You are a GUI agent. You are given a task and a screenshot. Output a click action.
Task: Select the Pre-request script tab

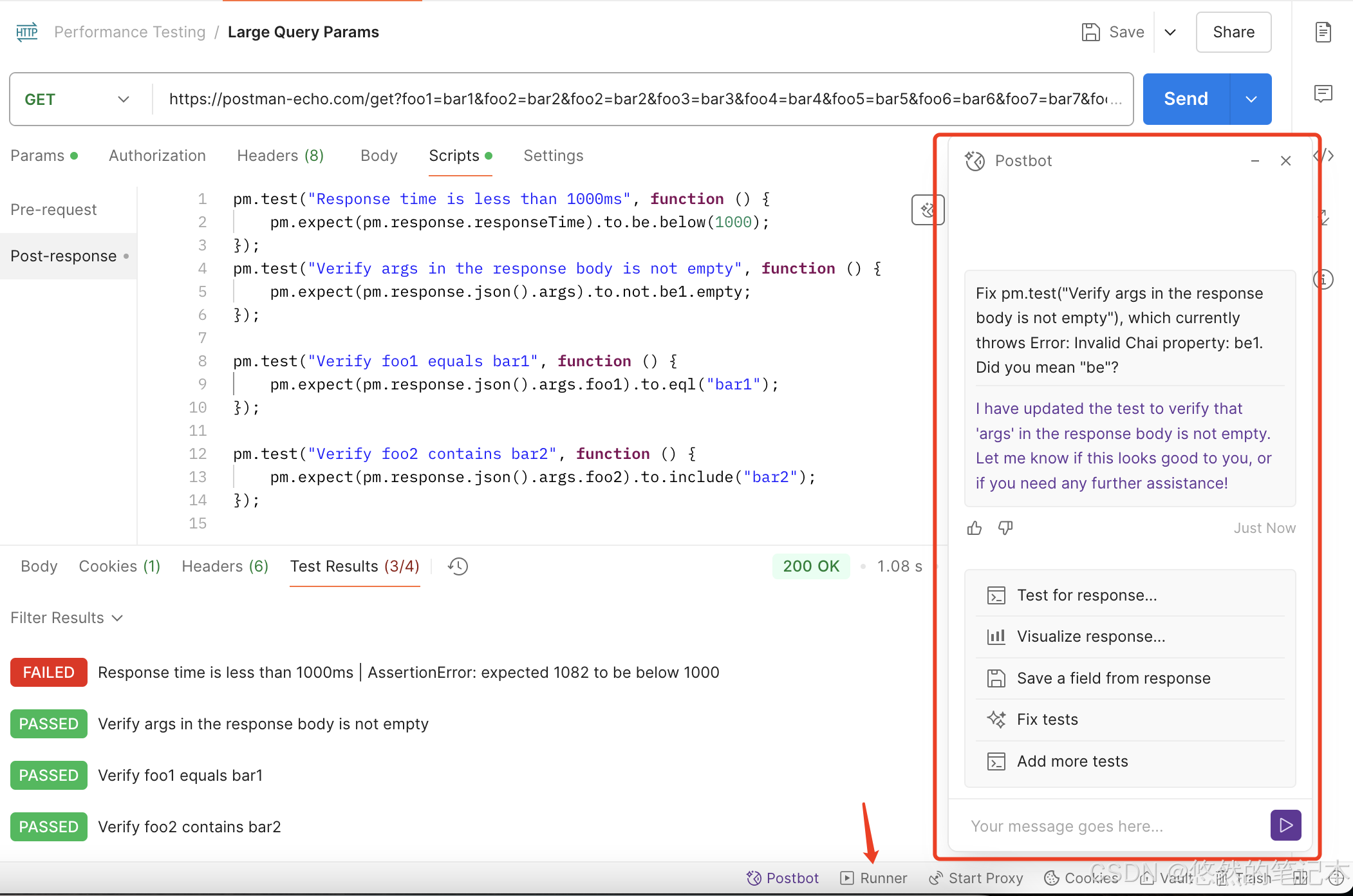pyautogui.click(x=54, y=210)
